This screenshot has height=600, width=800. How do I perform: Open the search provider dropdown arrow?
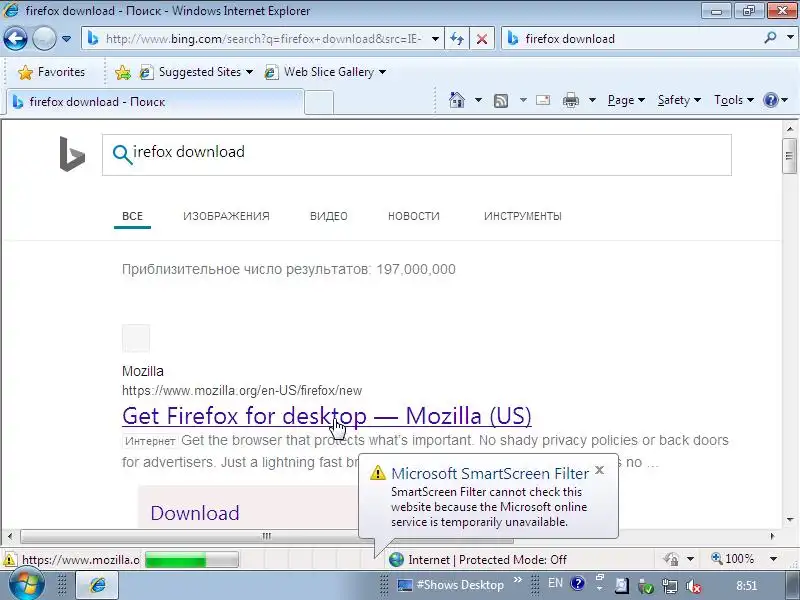(790, 38)
